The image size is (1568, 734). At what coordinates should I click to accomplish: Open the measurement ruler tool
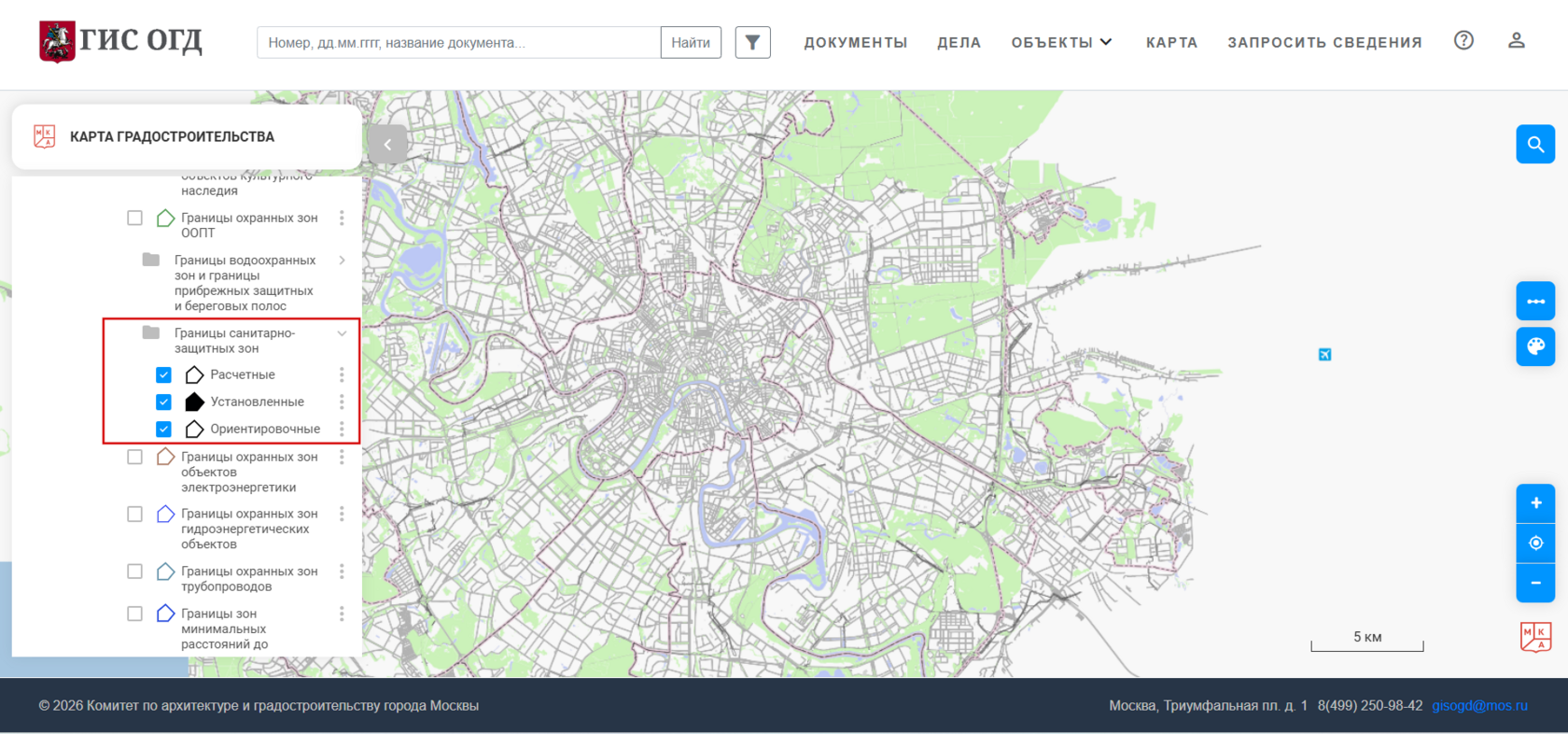click(1535, 301)
